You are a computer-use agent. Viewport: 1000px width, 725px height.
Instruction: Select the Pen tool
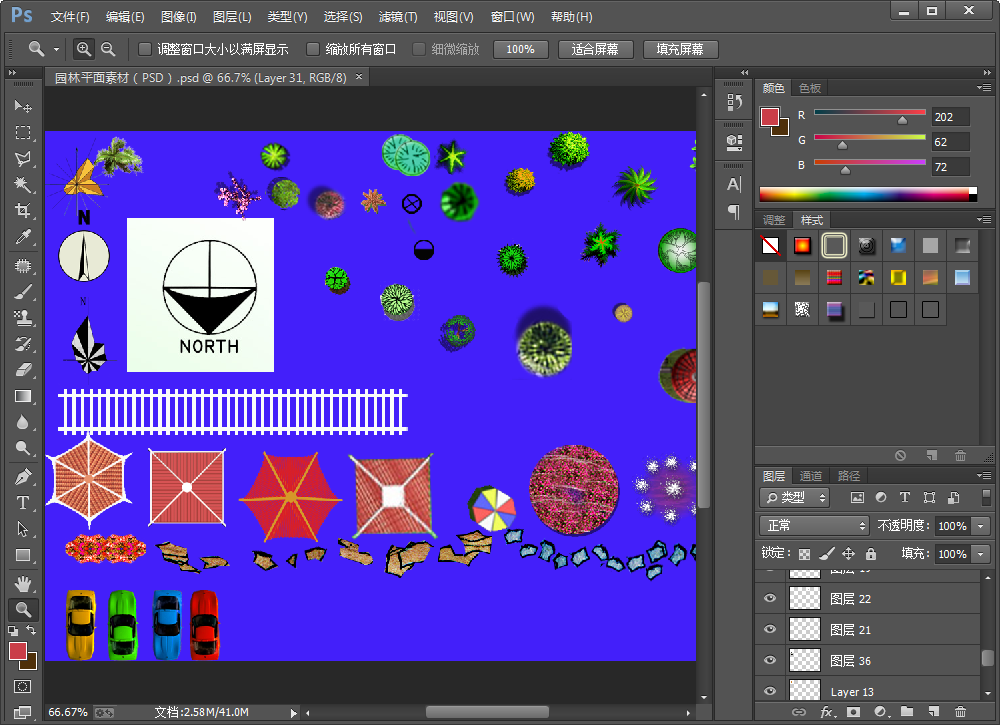(23, 476)
